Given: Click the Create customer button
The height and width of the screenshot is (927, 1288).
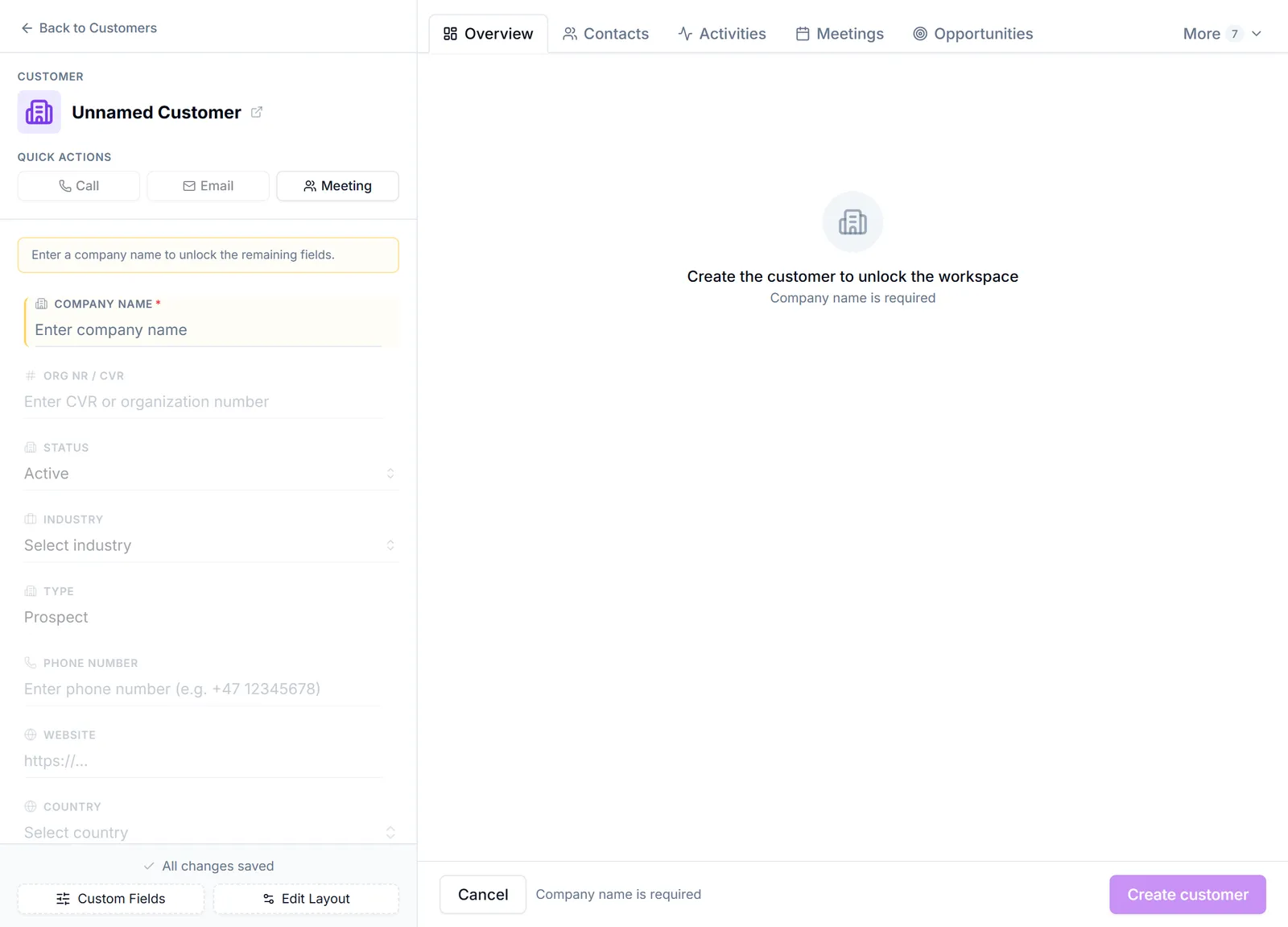Looking at the screenshot, I should click(x=1187, y=895).
